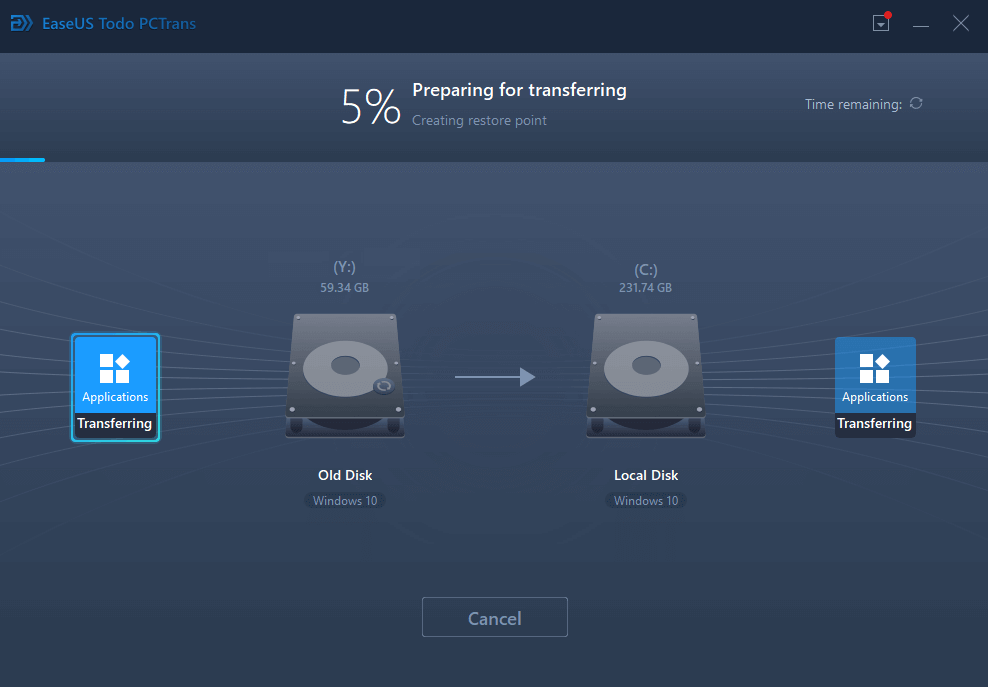
Task: Click the spinning refresh icon beside Time remaining
Action: [916, 104]
